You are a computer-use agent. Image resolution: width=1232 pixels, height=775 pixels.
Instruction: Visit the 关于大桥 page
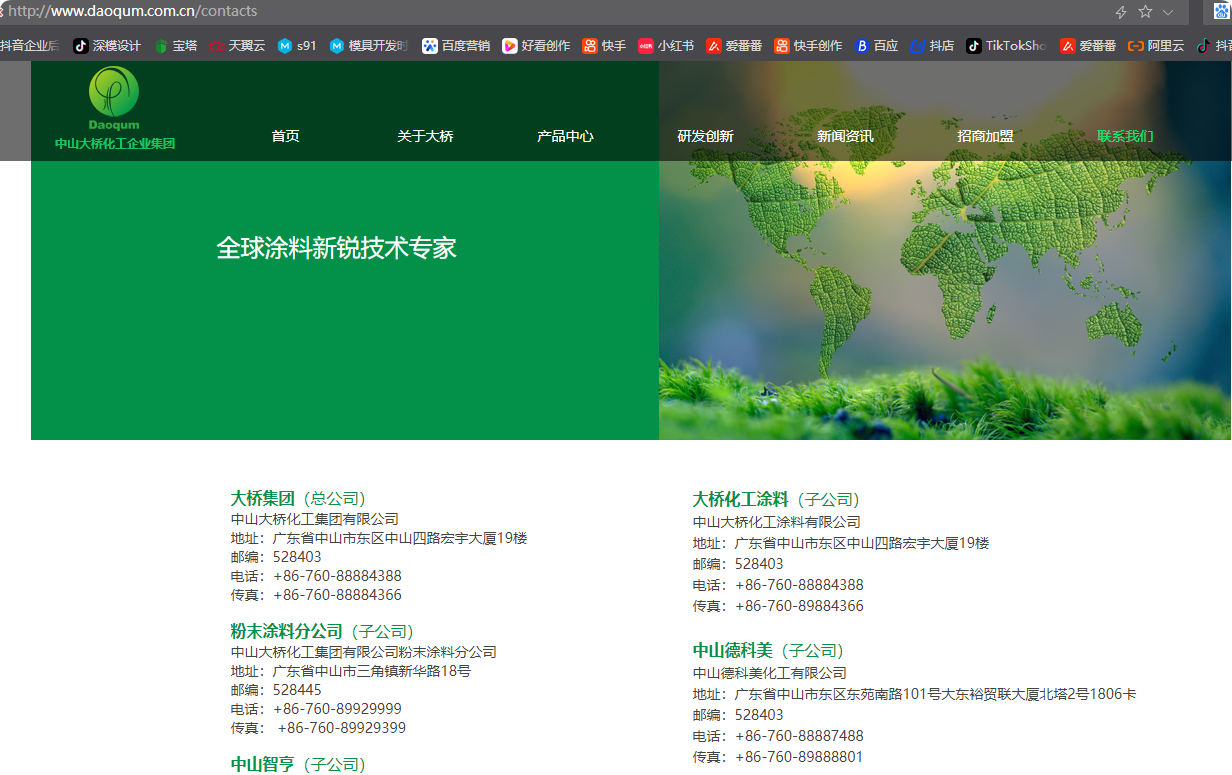click(x=426, y=135)
